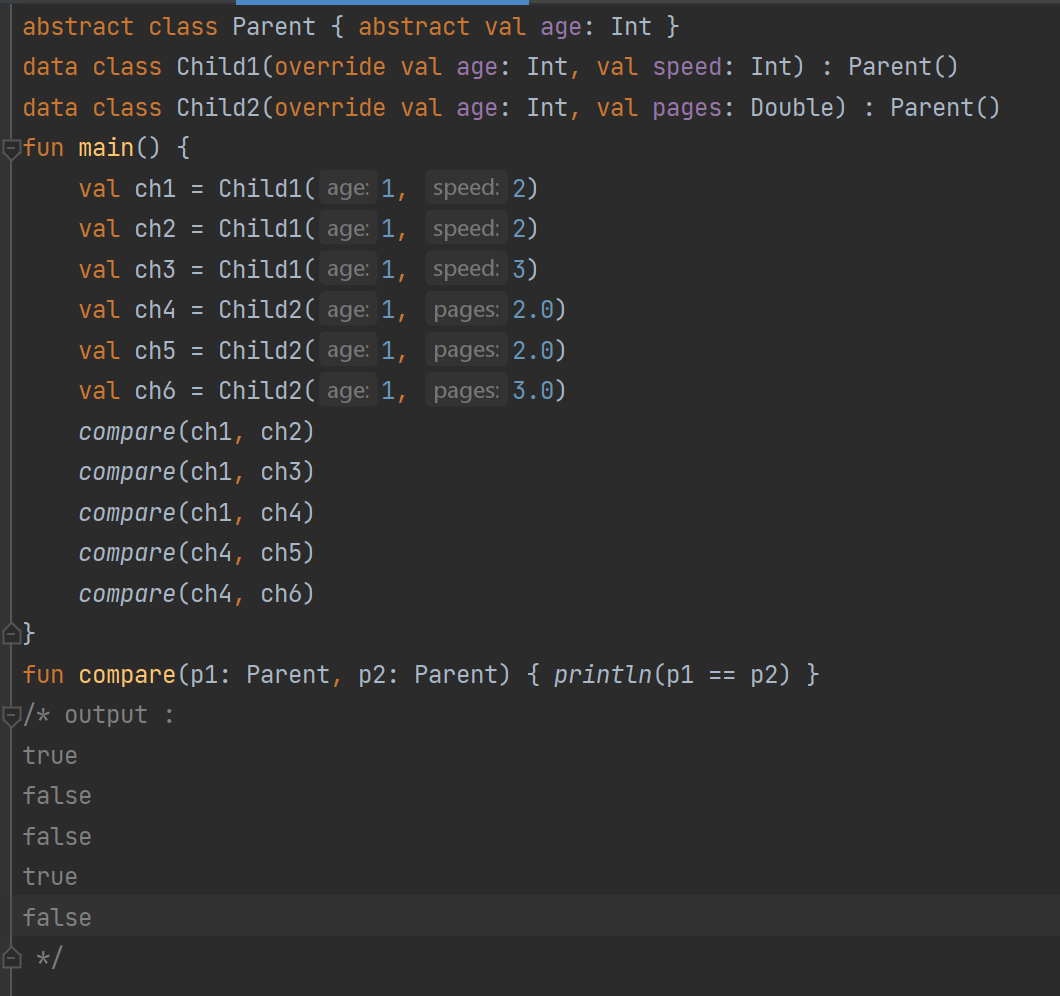The height and width of the screenshot is (996, 1060).
Task: Click the 'pages:' hint on ch6 line
Action: point(466,391)
